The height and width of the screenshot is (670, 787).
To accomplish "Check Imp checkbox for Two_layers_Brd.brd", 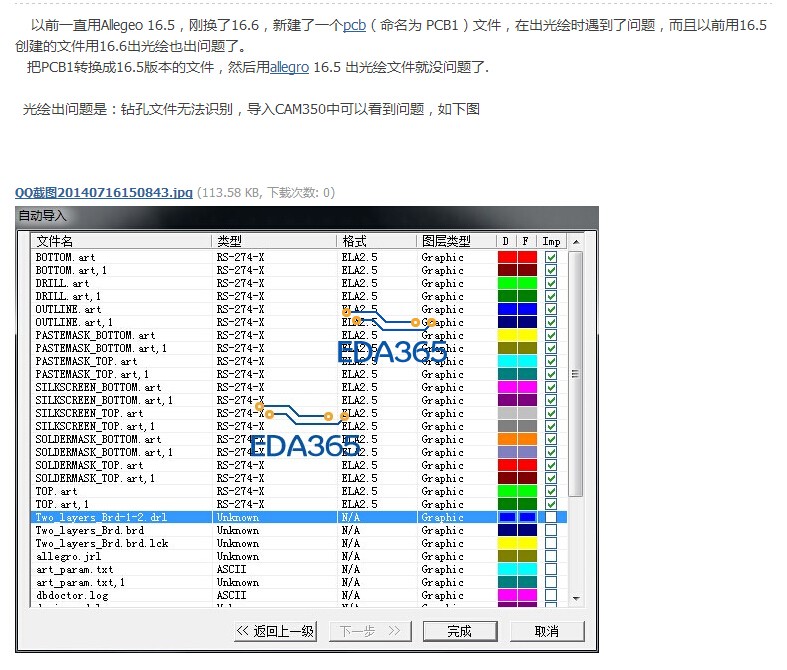I will (551, 530).
